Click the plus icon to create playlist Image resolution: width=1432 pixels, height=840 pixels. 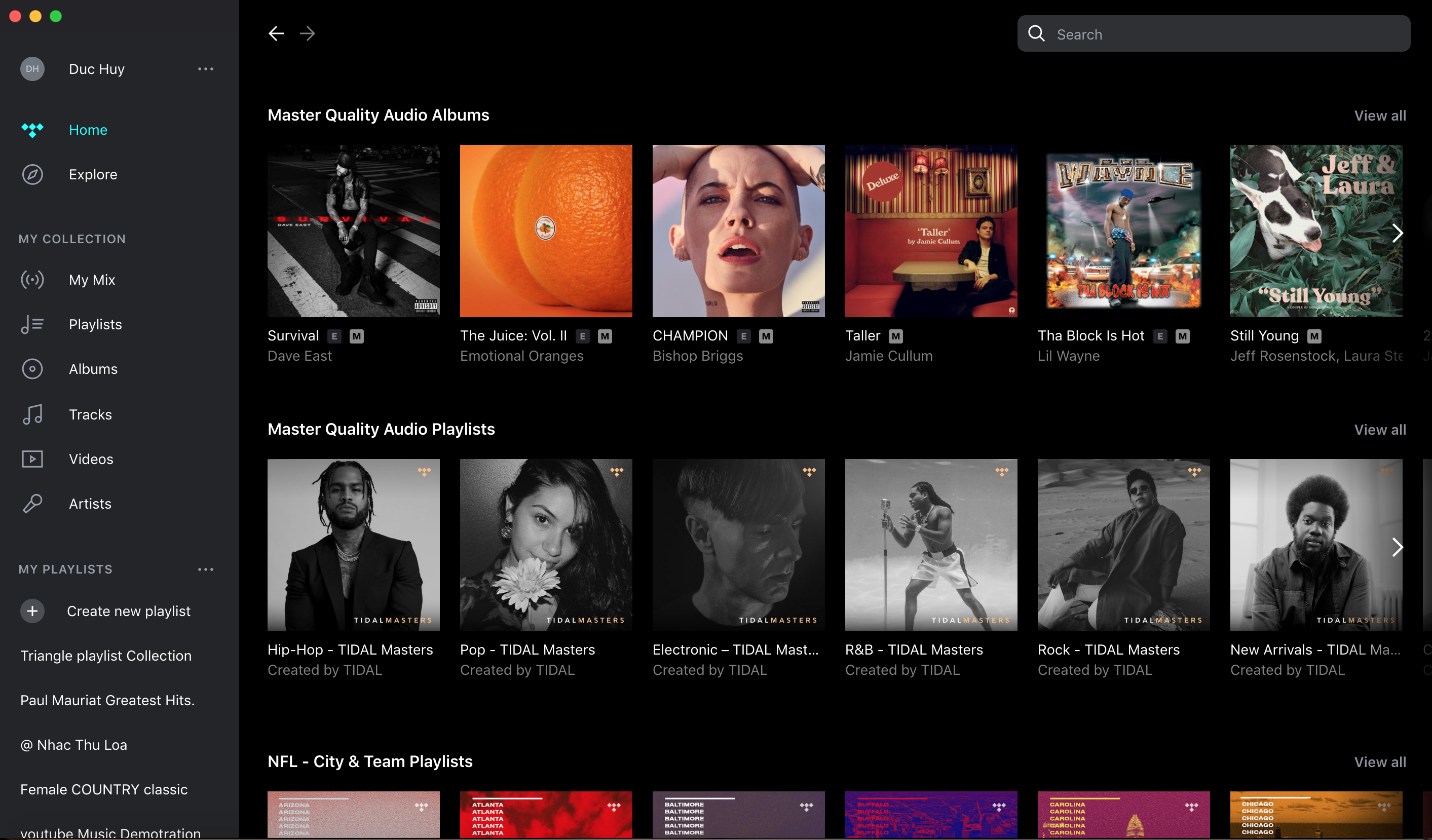click(32, 611)
